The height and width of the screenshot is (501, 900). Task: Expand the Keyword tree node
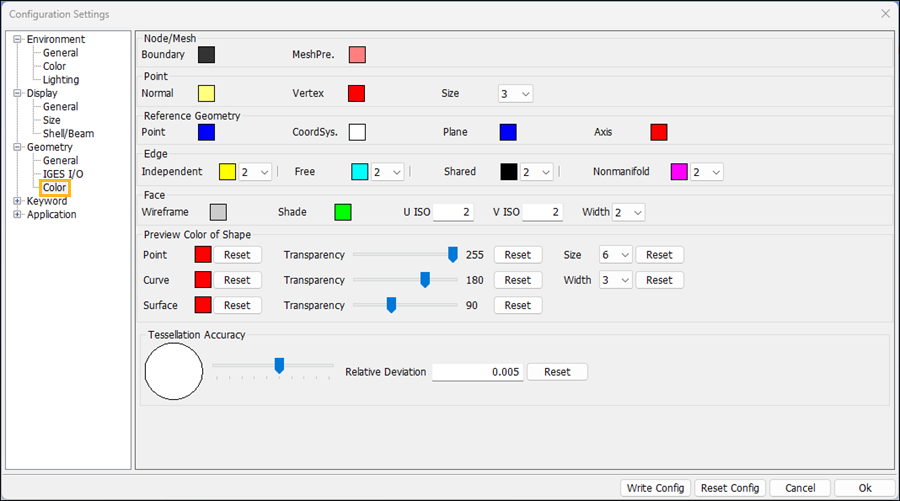(17, 201)
